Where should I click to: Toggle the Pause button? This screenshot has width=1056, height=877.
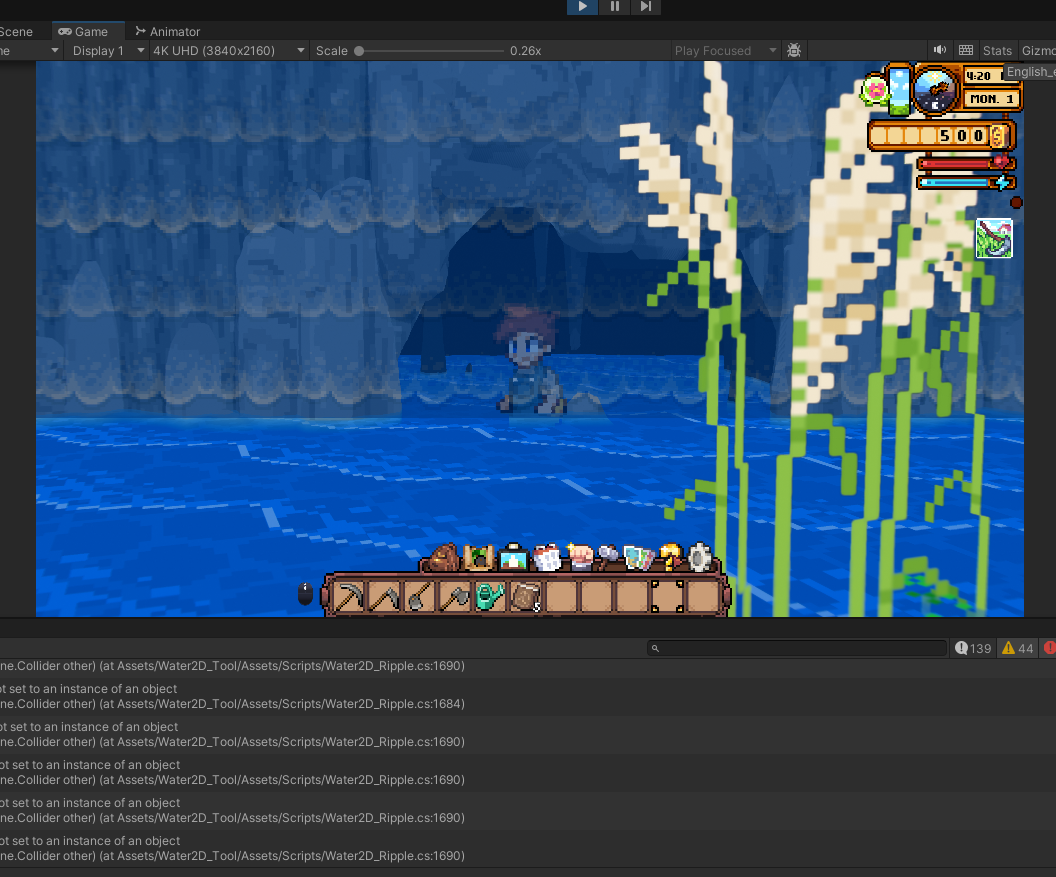tap(614, 7)
